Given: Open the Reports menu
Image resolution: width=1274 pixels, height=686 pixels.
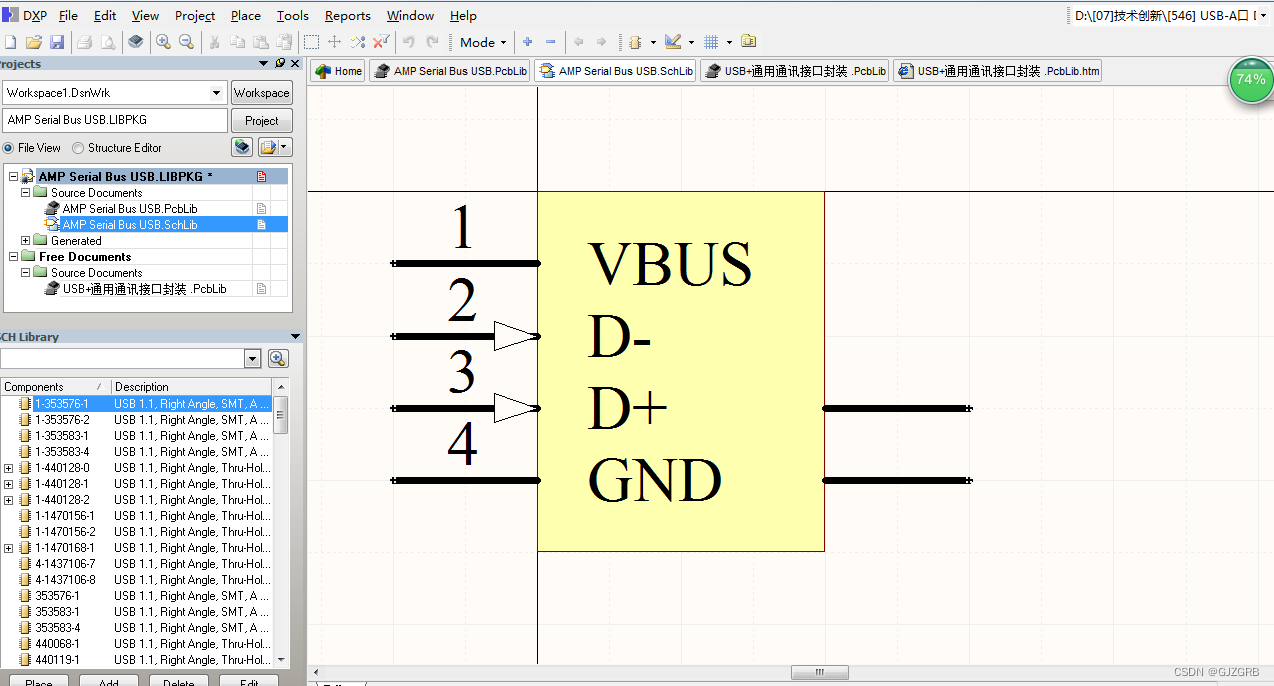Looking at the screenshot, I should [347, 15].
